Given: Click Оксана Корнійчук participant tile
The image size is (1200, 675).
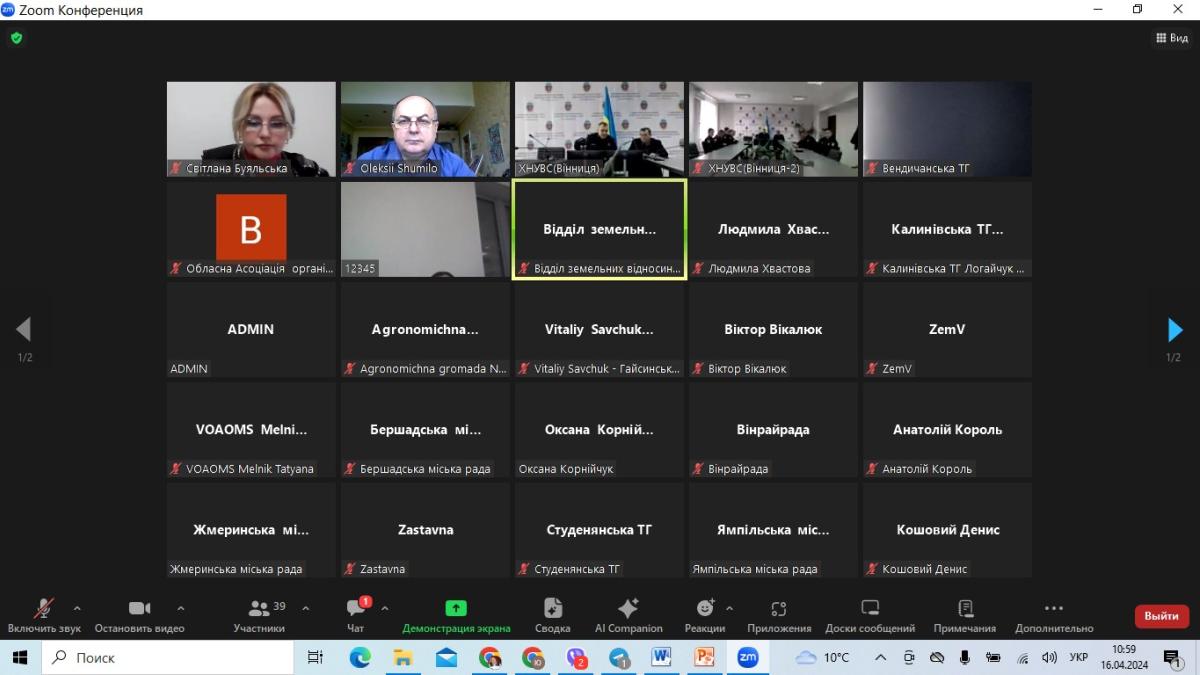Looking at the screenshot, I should click(599, 429).
